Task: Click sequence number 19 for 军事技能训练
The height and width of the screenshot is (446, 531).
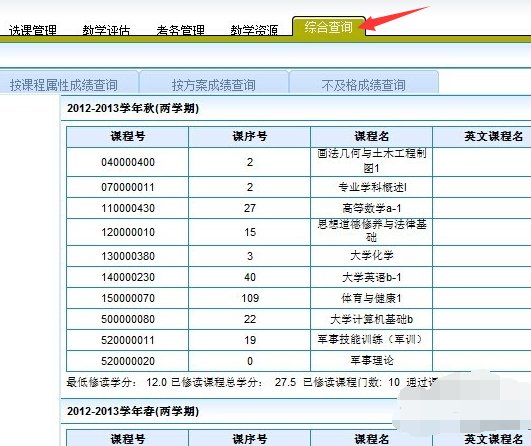Action: 250,340
